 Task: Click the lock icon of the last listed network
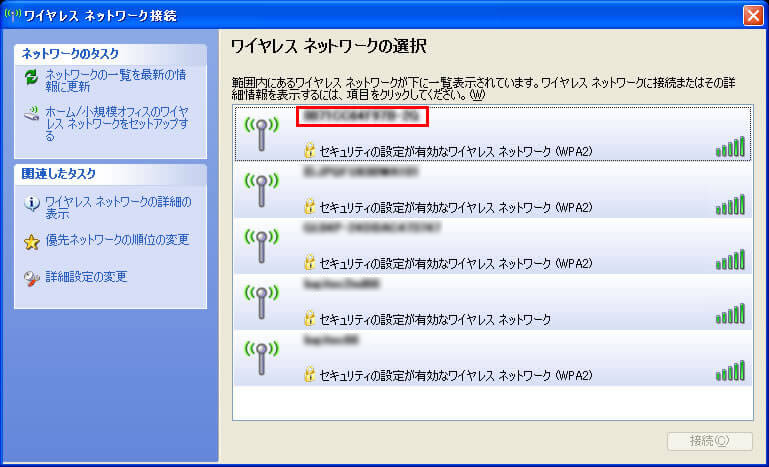click(x=309, y=375)
